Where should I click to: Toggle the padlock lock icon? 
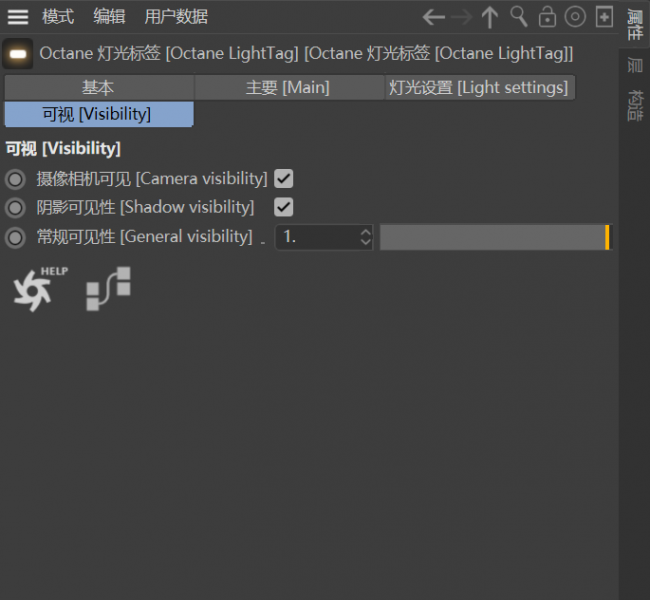click(547, 17)
